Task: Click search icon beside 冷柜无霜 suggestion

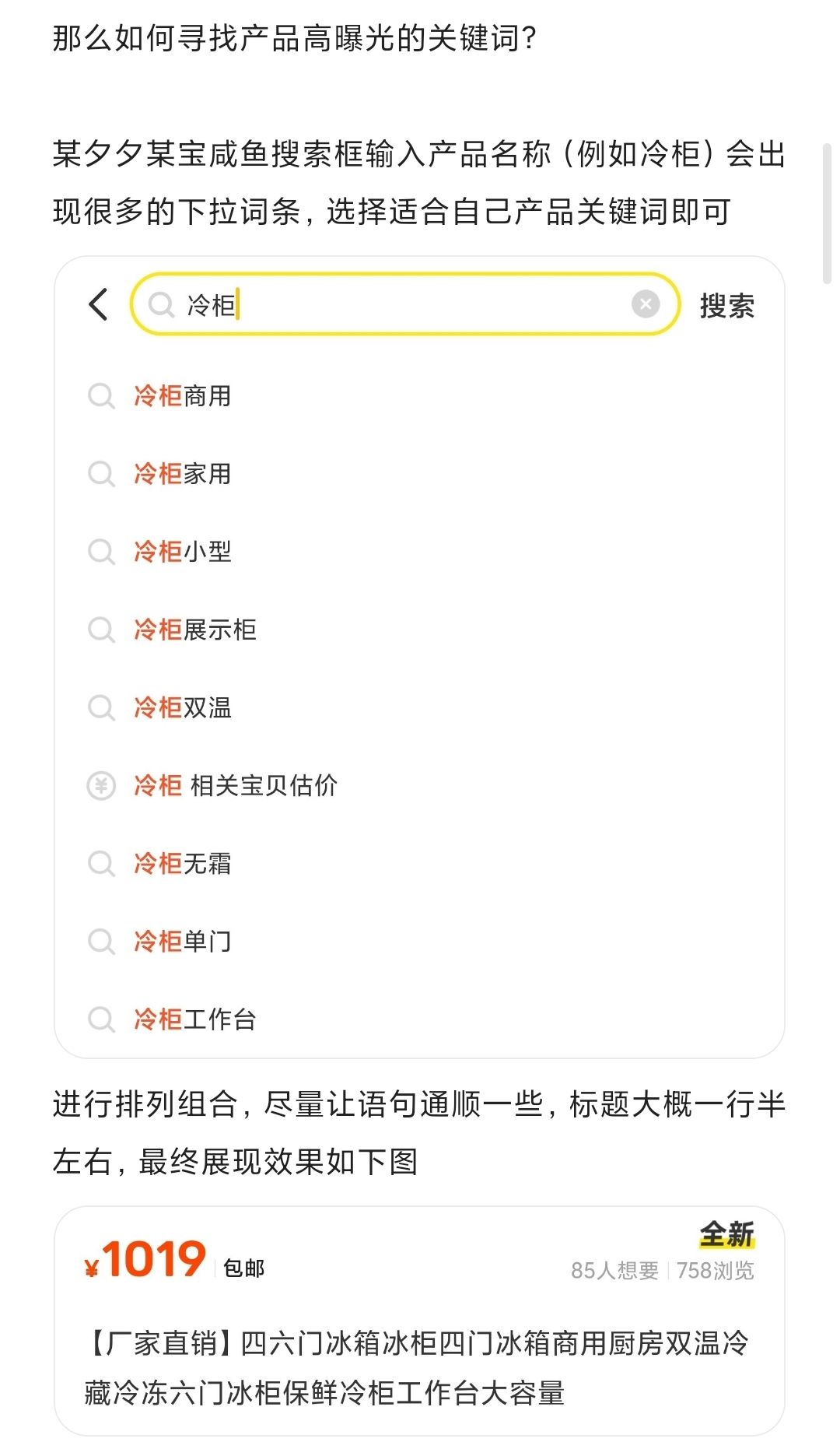Action: (101, 864)
